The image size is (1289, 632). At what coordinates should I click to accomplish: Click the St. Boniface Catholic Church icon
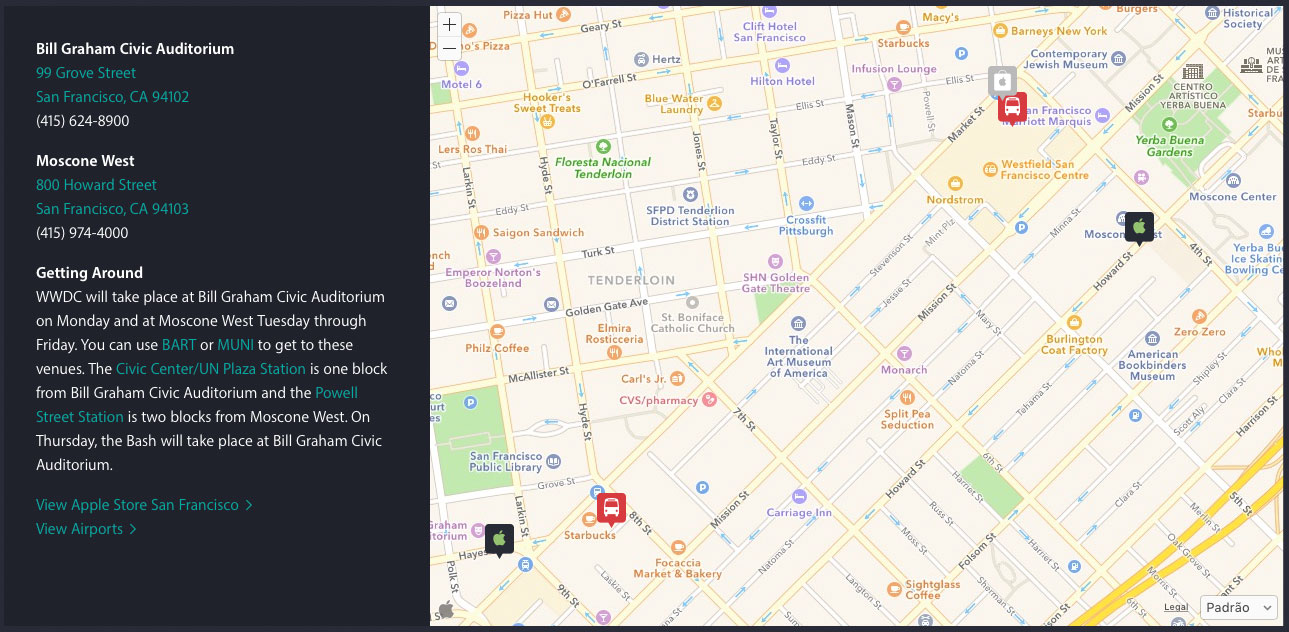691,301
